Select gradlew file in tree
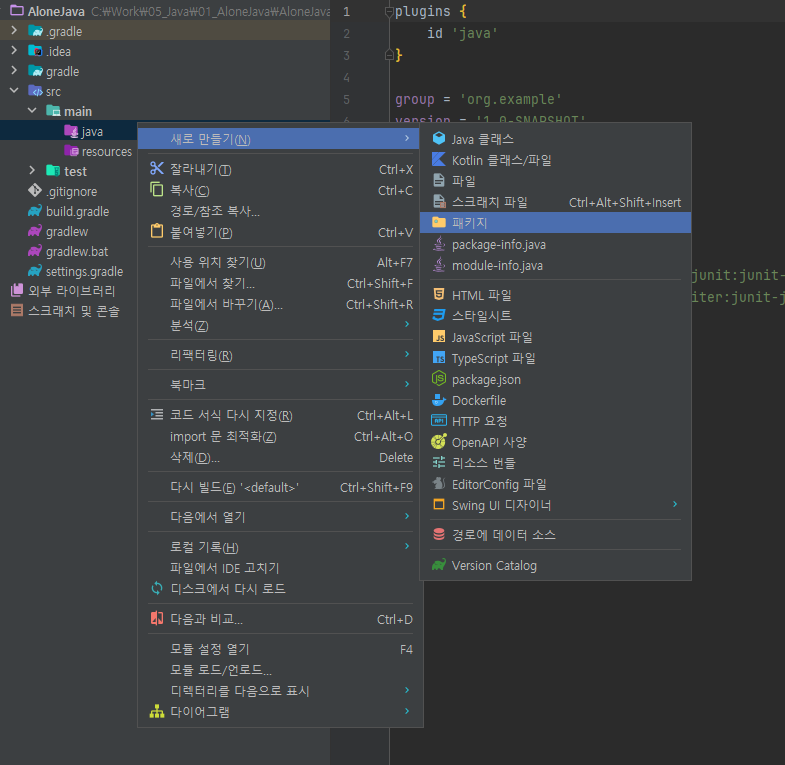Image resolution: width=785 pixels, height=765 pixels. tap(58, 231)
